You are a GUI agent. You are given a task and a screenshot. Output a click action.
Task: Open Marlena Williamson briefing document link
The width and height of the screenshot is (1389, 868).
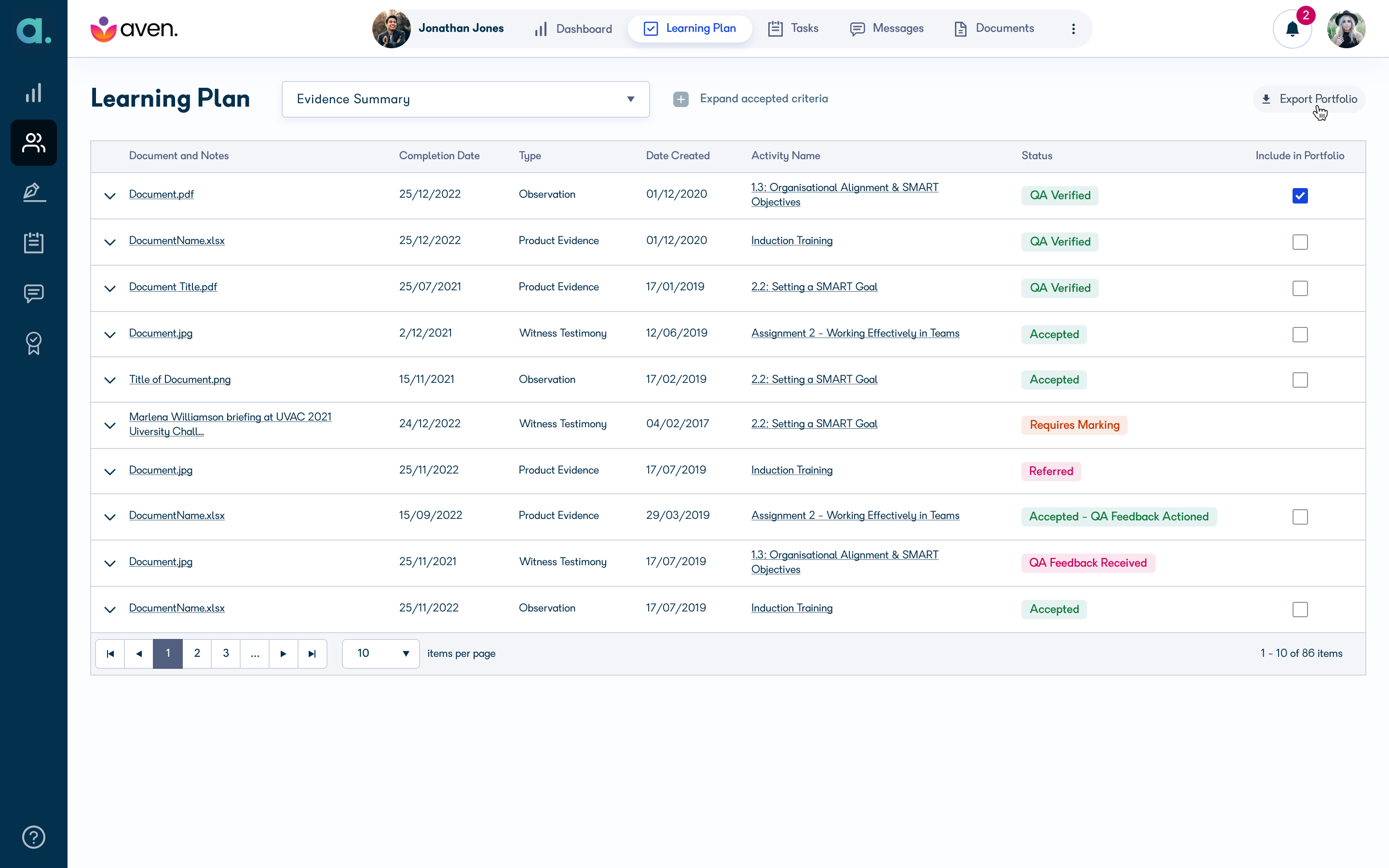tap(230, 424)
